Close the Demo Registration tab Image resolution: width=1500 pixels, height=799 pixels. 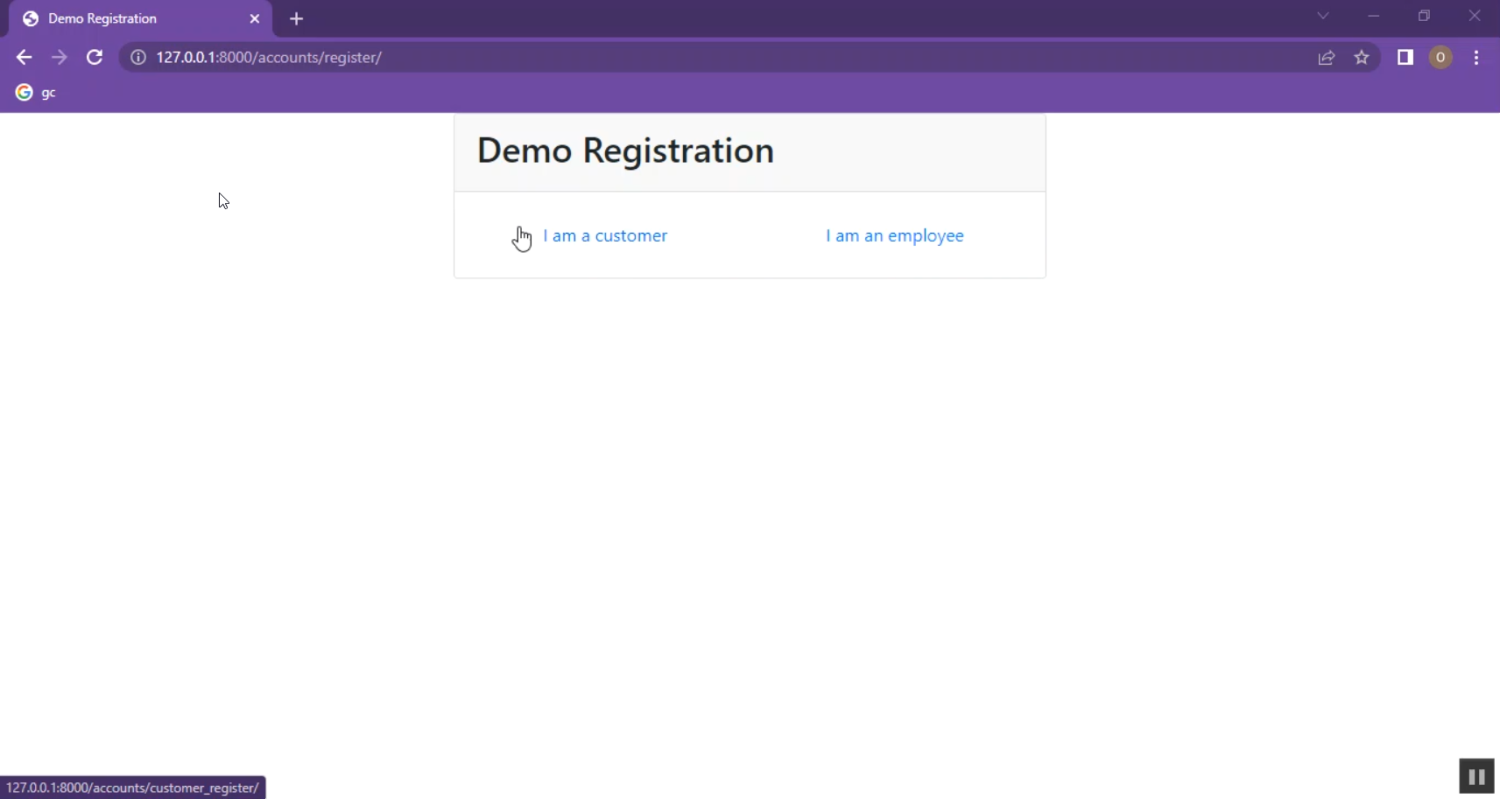point(254,19)
